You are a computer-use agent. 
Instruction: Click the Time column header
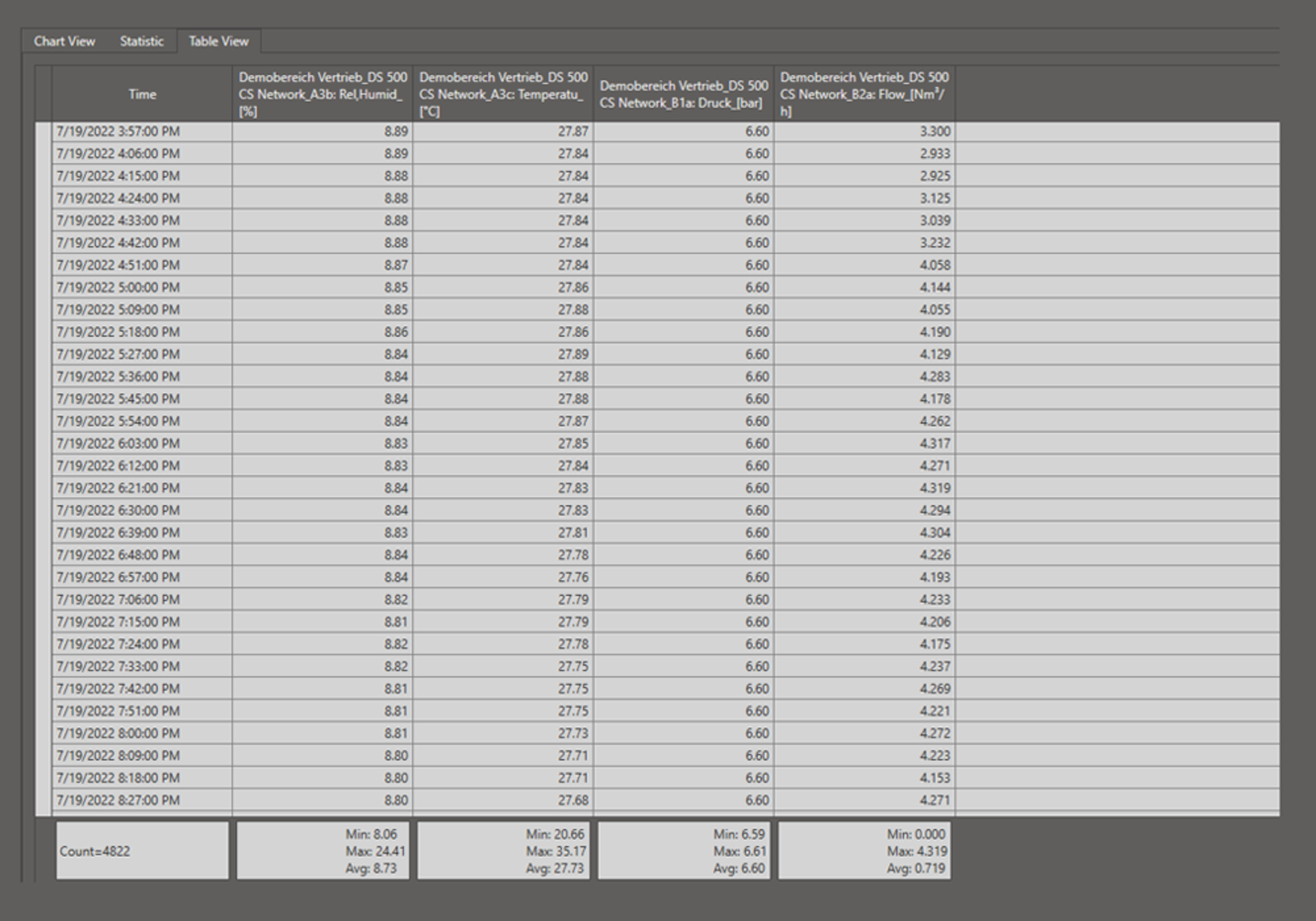(142, 94)
